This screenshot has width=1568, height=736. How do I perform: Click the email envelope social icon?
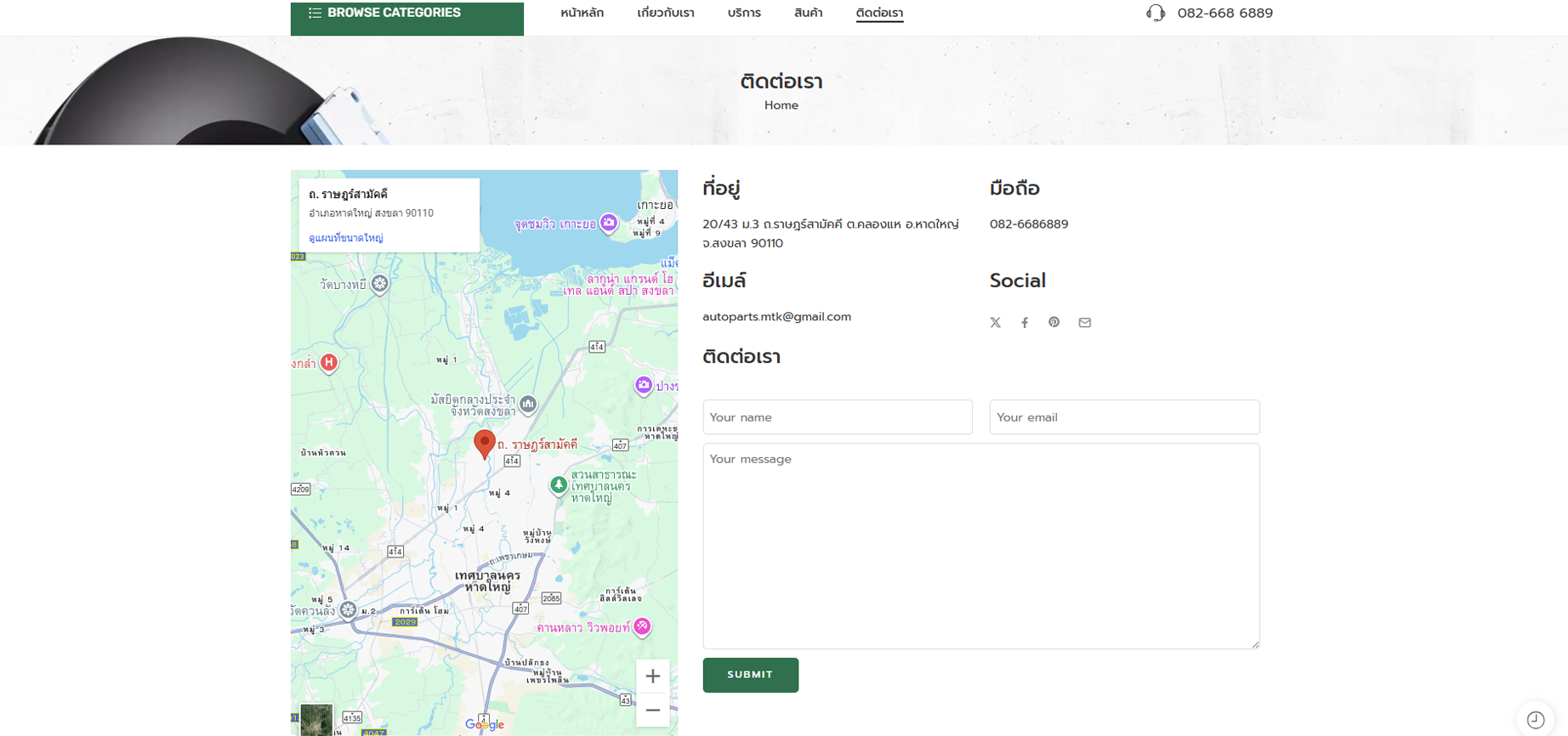pos(1084,323)
